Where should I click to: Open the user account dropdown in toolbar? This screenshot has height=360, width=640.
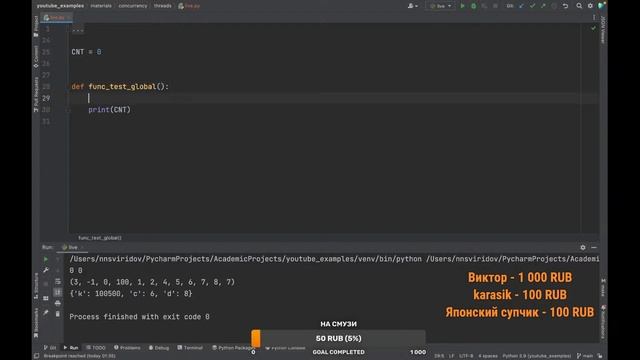413,6
